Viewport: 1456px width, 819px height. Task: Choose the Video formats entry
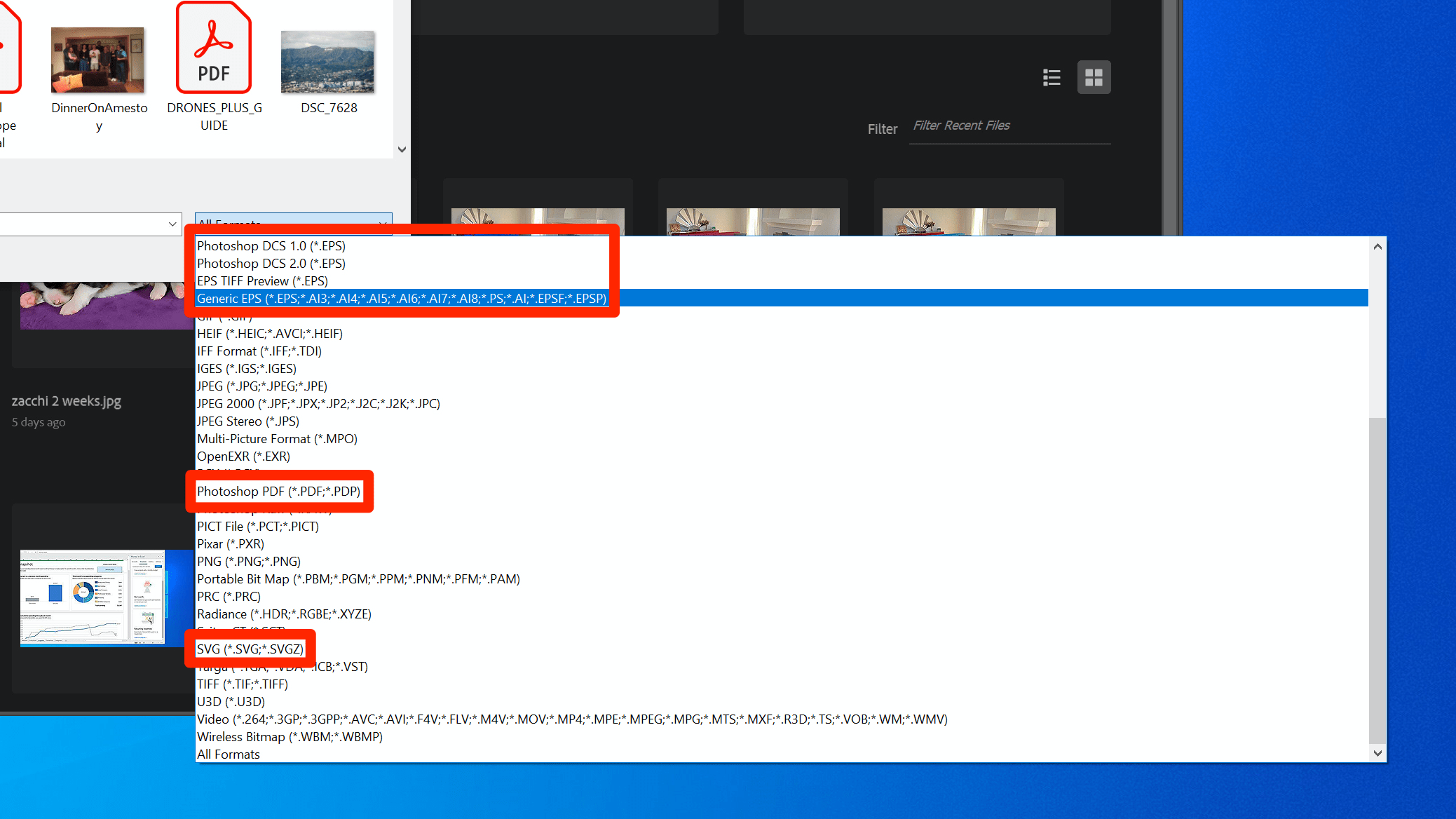(571, 719)
